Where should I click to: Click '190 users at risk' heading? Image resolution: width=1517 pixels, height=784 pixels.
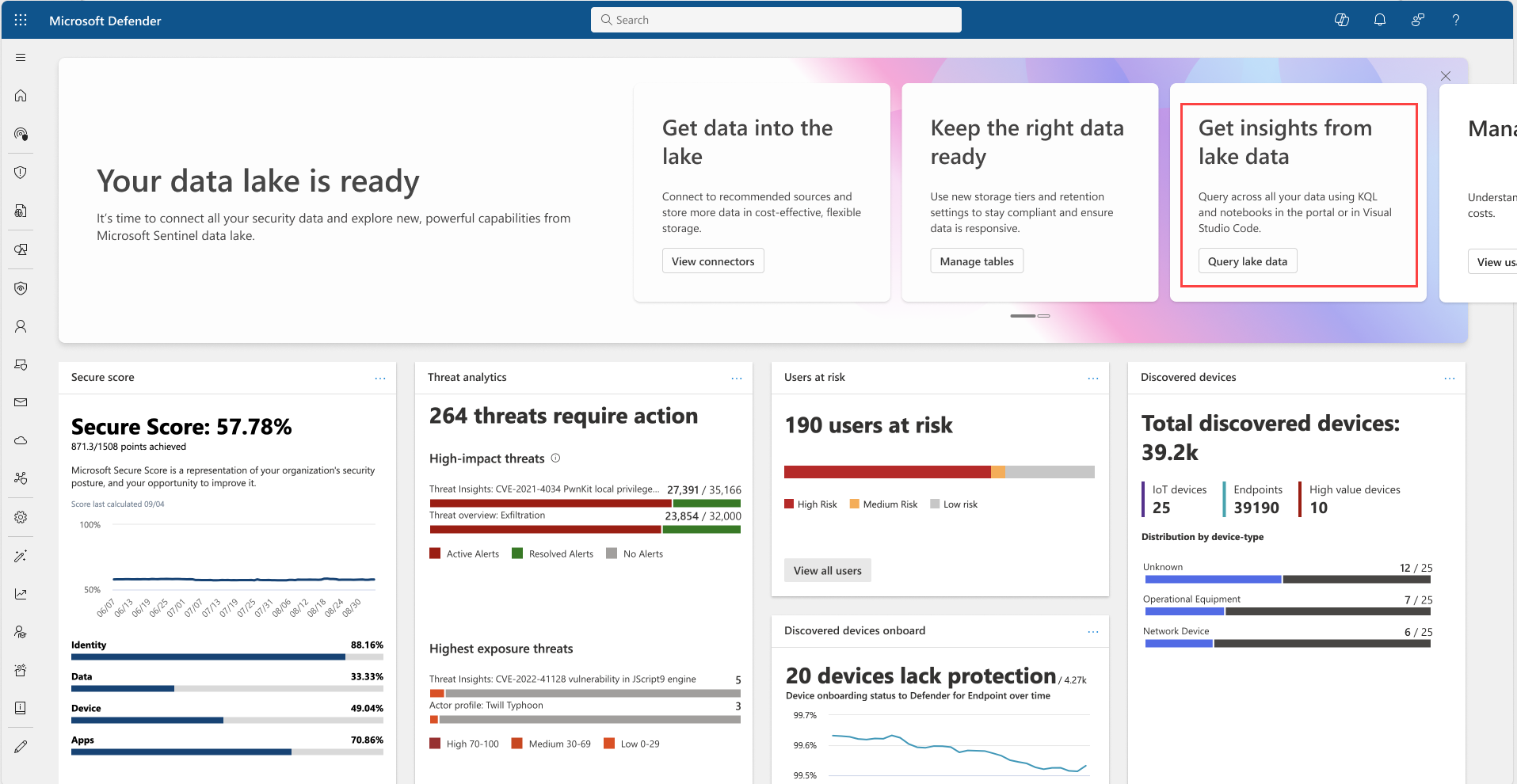click(868, 425)
